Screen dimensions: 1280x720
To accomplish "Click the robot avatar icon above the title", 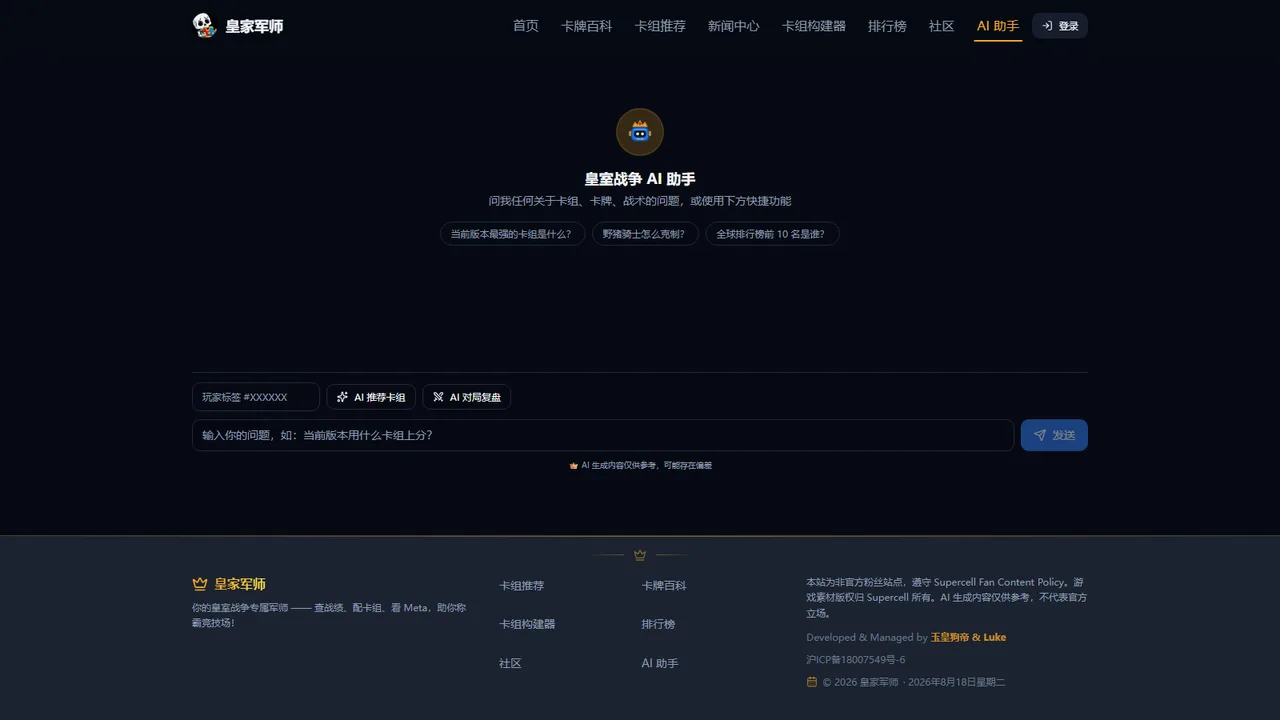I will 640,132.
